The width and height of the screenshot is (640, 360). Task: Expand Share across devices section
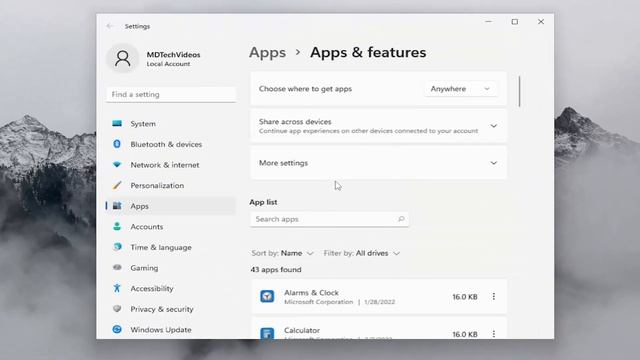pos(493,126)
